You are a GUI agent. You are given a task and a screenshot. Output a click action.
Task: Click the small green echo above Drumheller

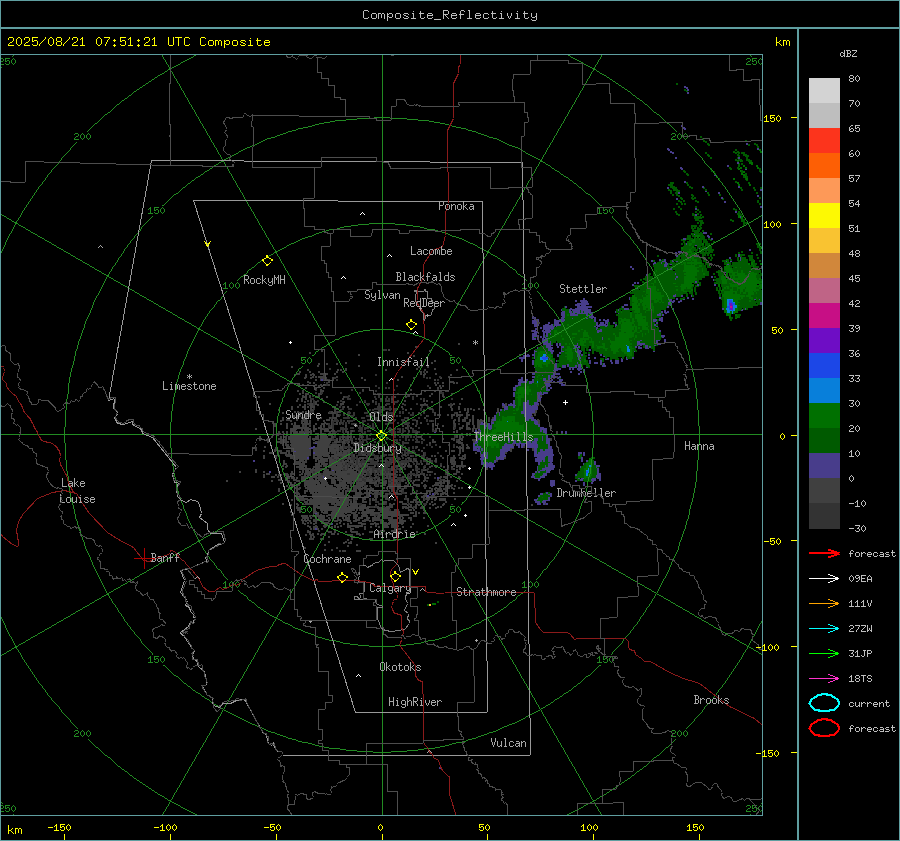pyautogui.click(x=588, y=470)
